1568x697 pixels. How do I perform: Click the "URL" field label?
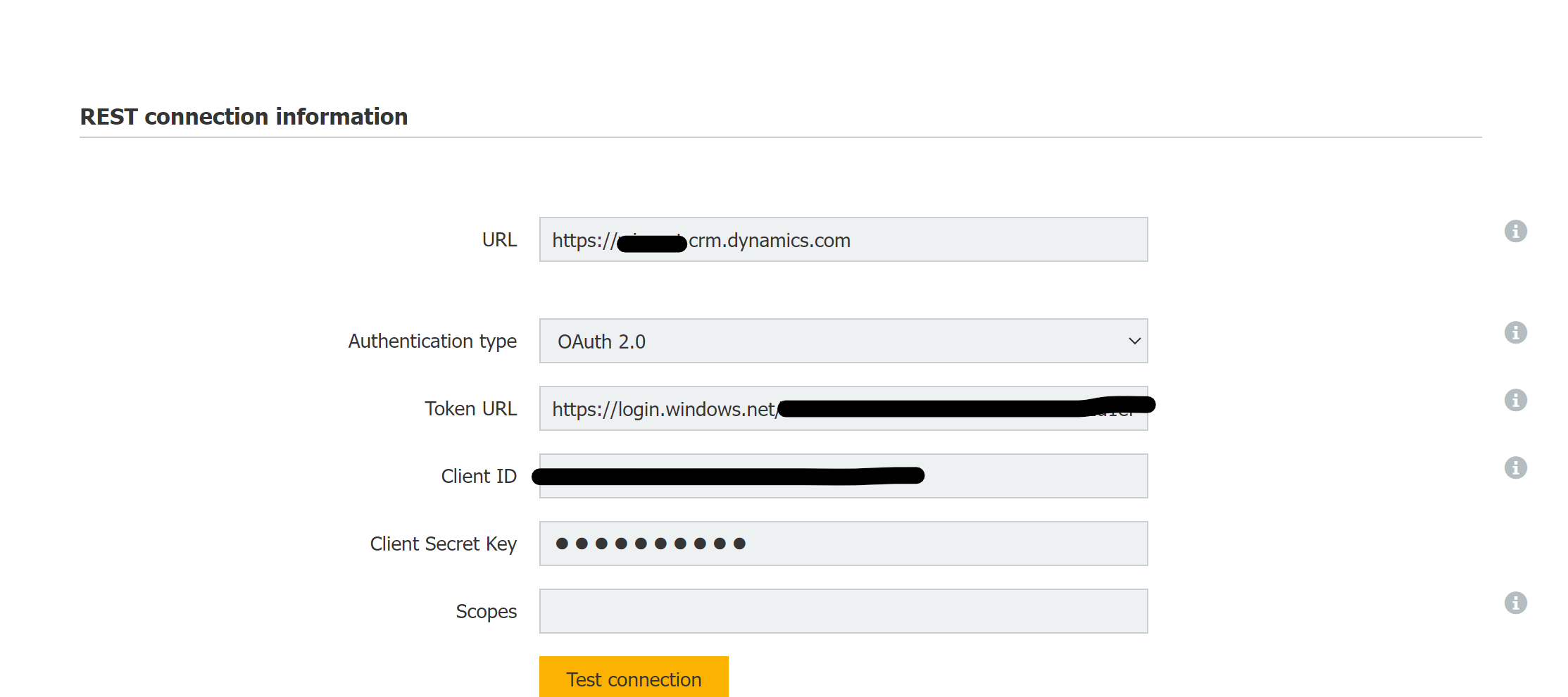click(499, 240)
